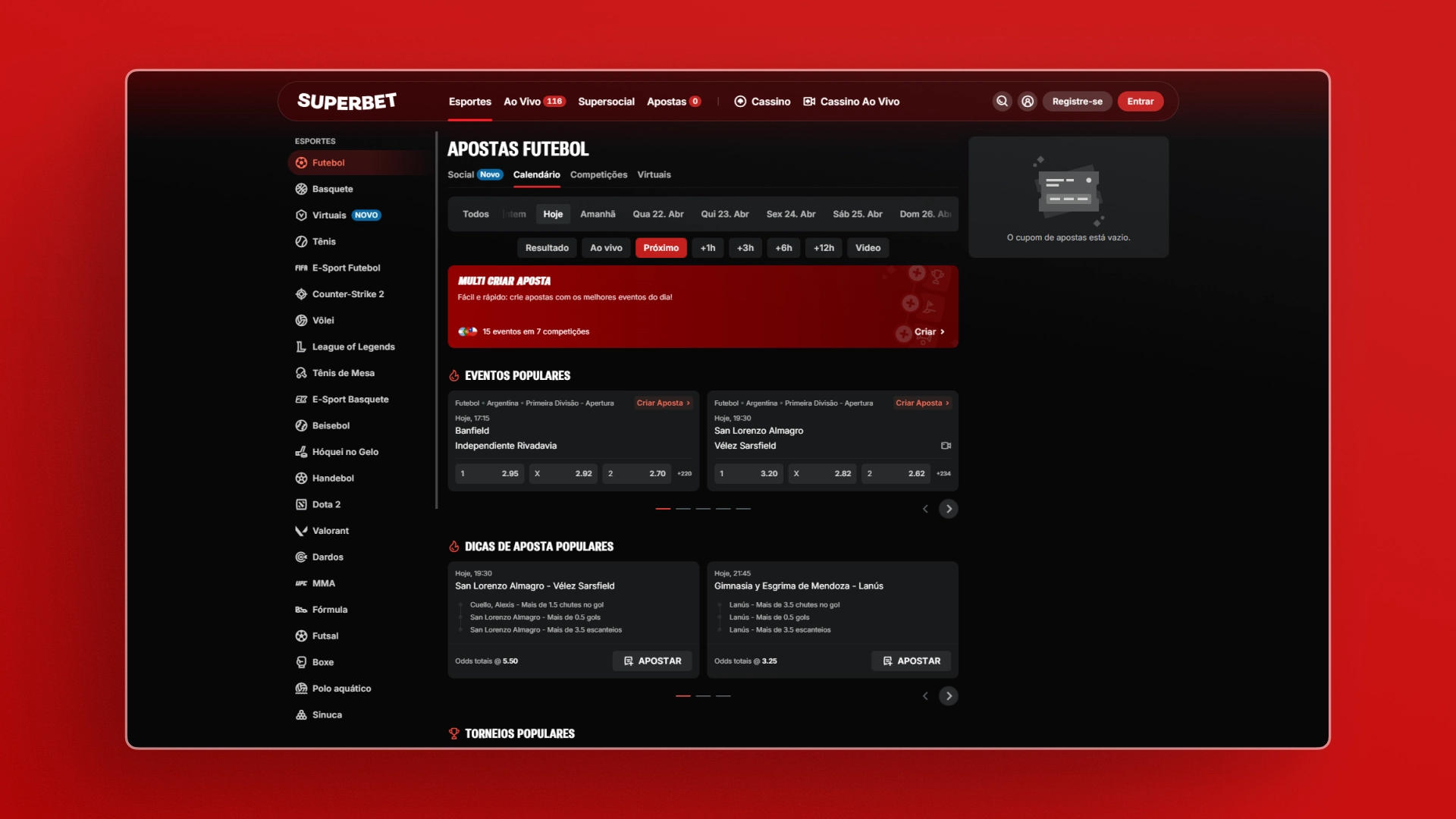Click the video stream icon on San Lorenzo match

pos(946,446)
